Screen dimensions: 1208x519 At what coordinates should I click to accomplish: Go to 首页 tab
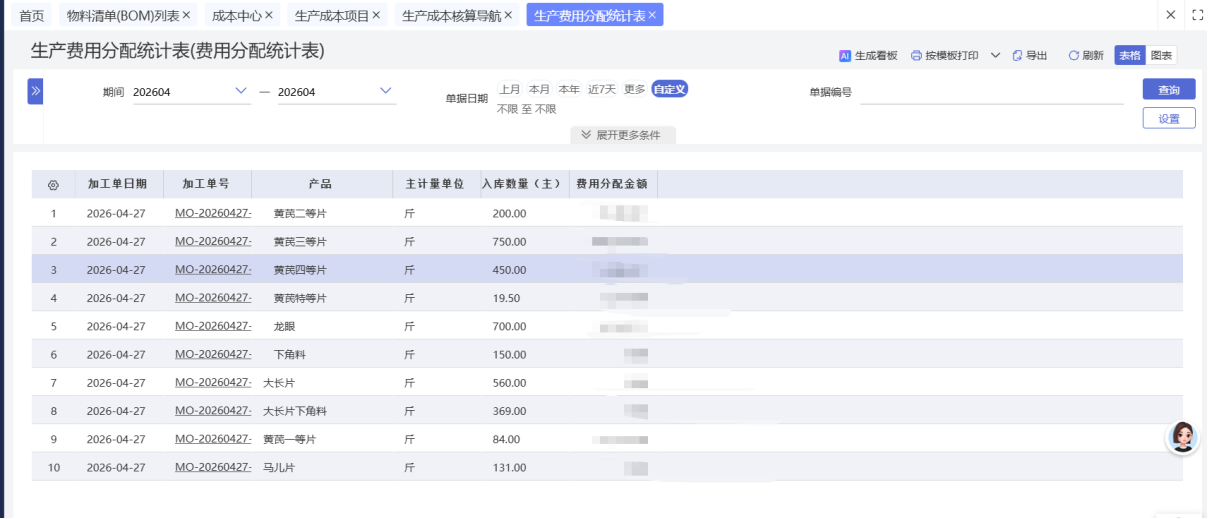32,15
